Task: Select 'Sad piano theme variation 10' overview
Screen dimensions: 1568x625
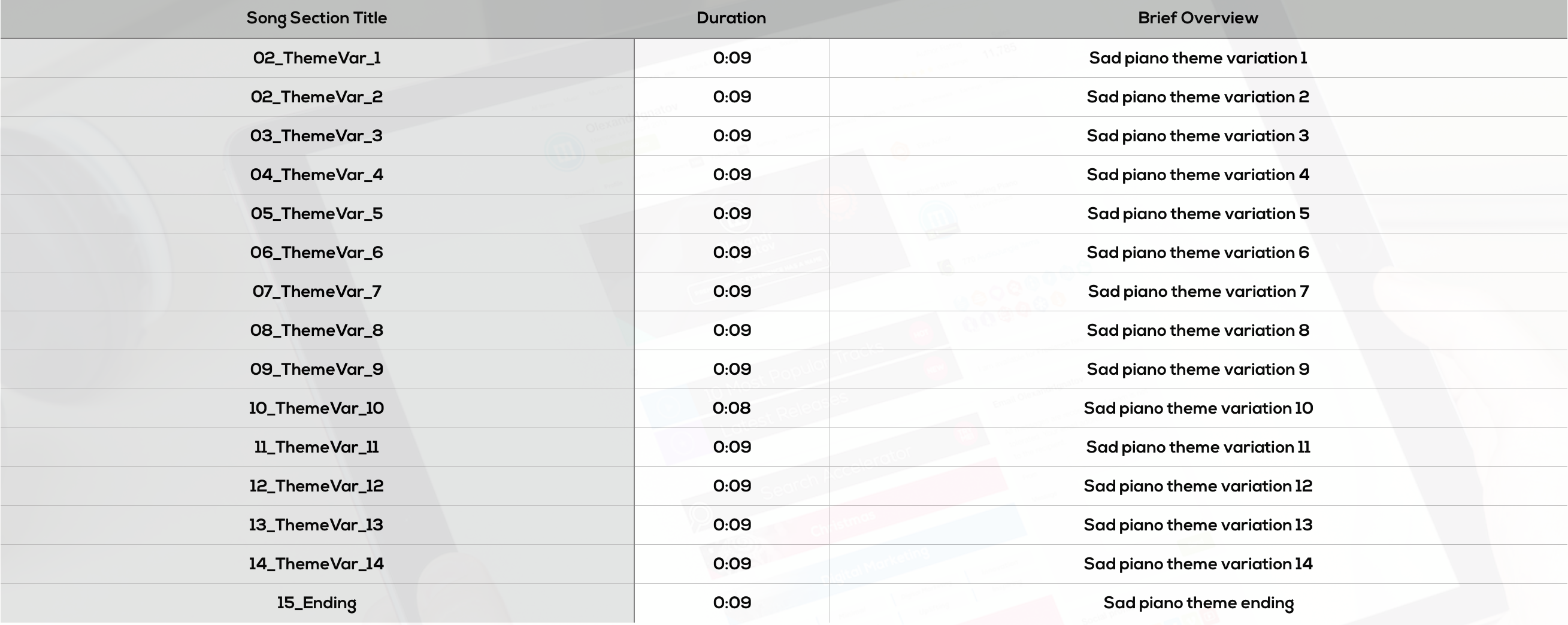Action: click(1198, 408)
